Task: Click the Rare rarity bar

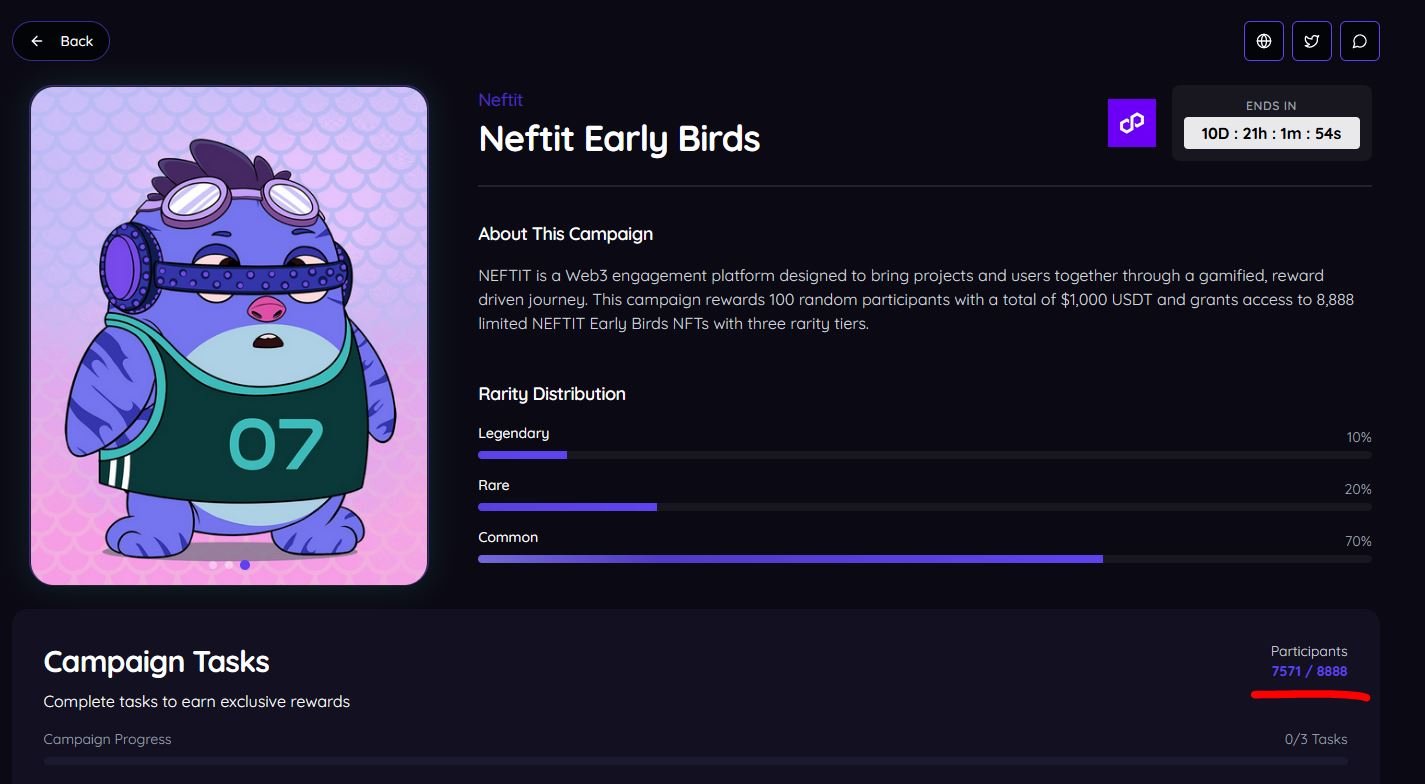Action: click(x=924, y=507)
